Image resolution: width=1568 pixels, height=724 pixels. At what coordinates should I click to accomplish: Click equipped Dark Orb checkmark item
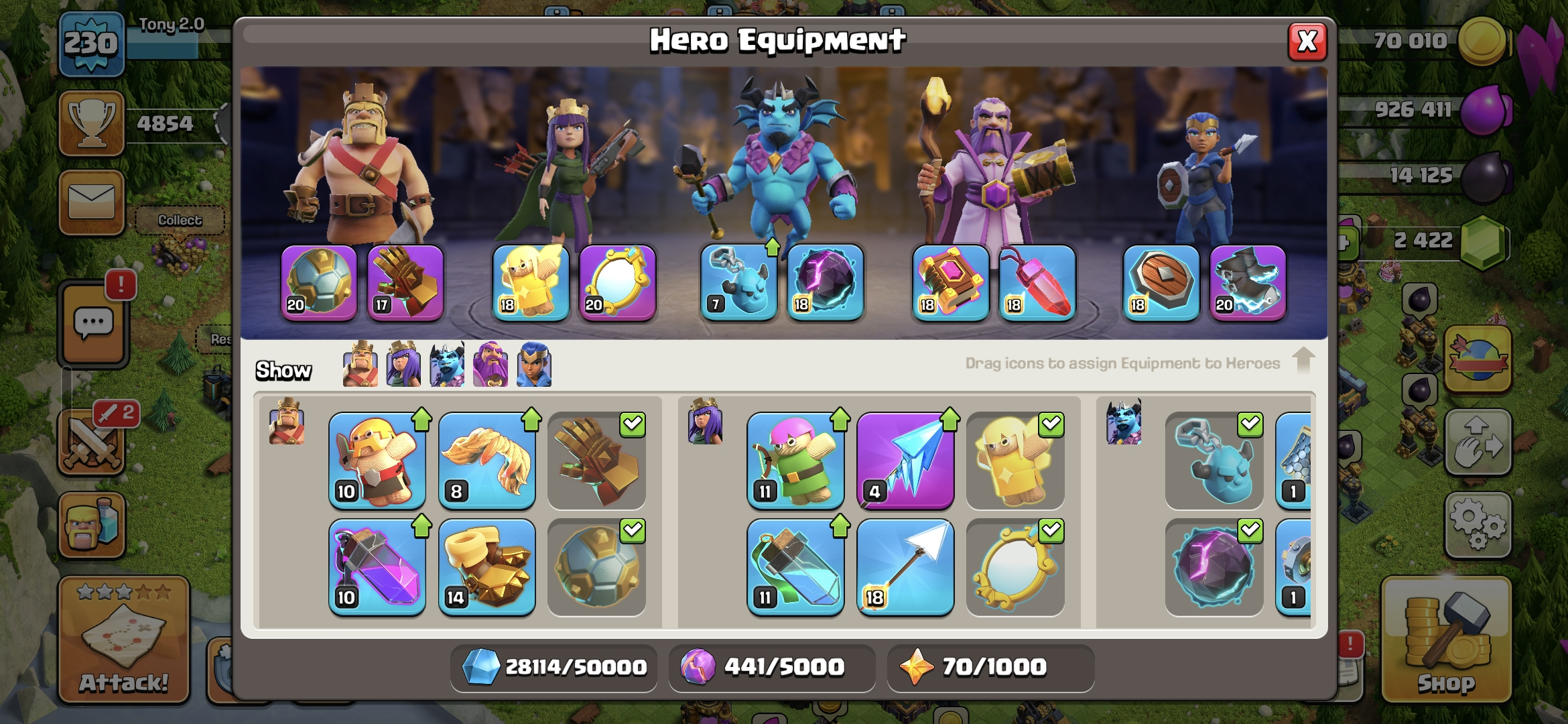tap(1214, 567)
